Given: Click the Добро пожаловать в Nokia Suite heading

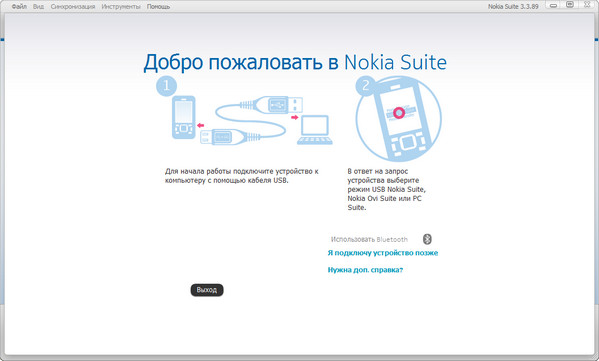Looking at the screenshot, I should click(295, 62).
